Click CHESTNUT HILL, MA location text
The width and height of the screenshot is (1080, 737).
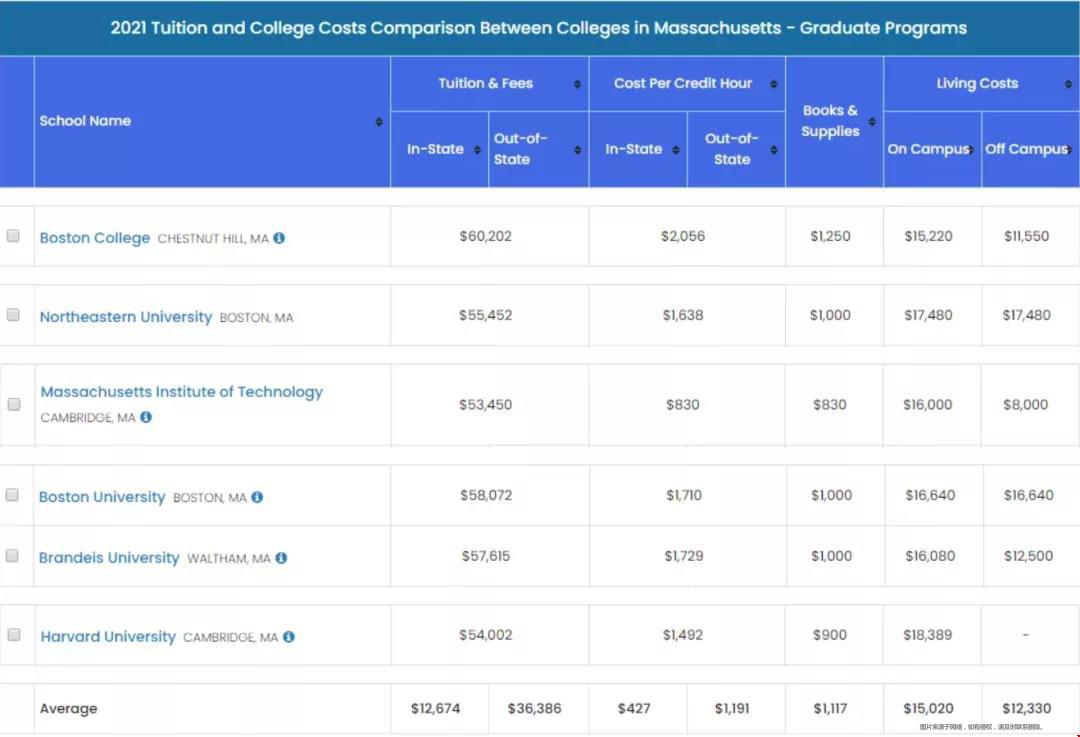coord(213,239)
